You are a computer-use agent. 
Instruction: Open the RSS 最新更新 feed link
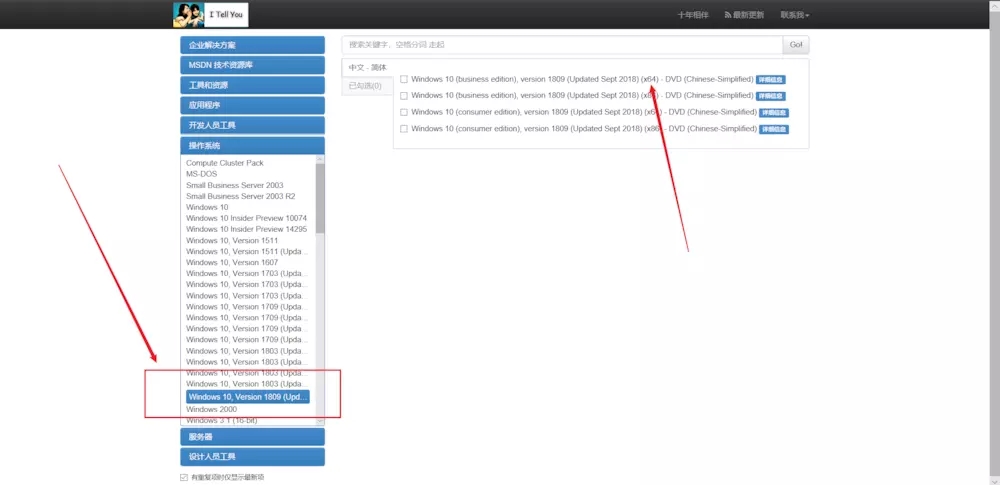(x=744, y=15)
